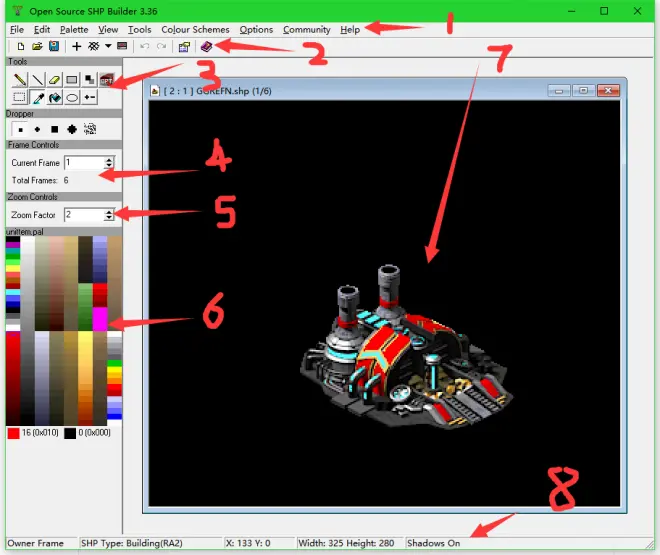The image size is (660, 555).
Task: Open the preferences toolbar icon
Action: coord(184,47)
